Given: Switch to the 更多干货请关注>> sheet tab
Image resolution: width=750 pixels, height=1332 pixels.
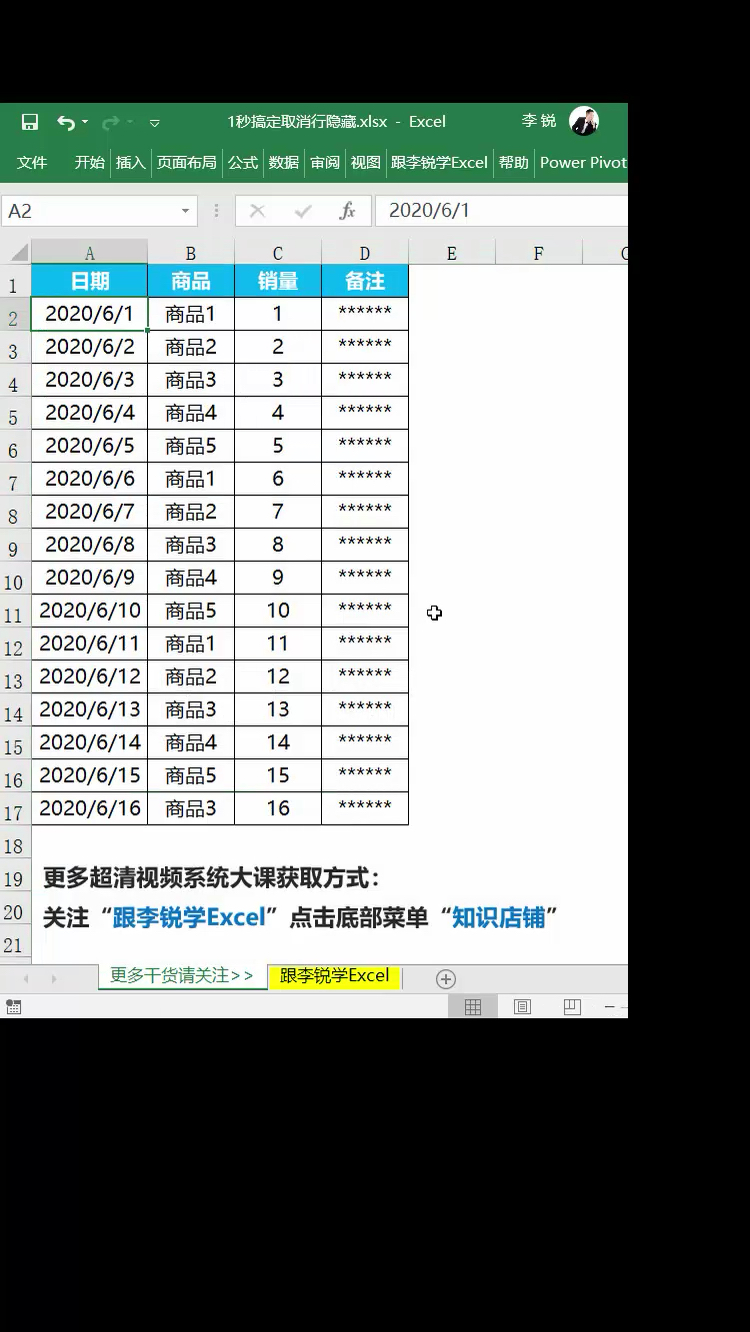Looking at the screenshot, I should (x=182, y=976).
